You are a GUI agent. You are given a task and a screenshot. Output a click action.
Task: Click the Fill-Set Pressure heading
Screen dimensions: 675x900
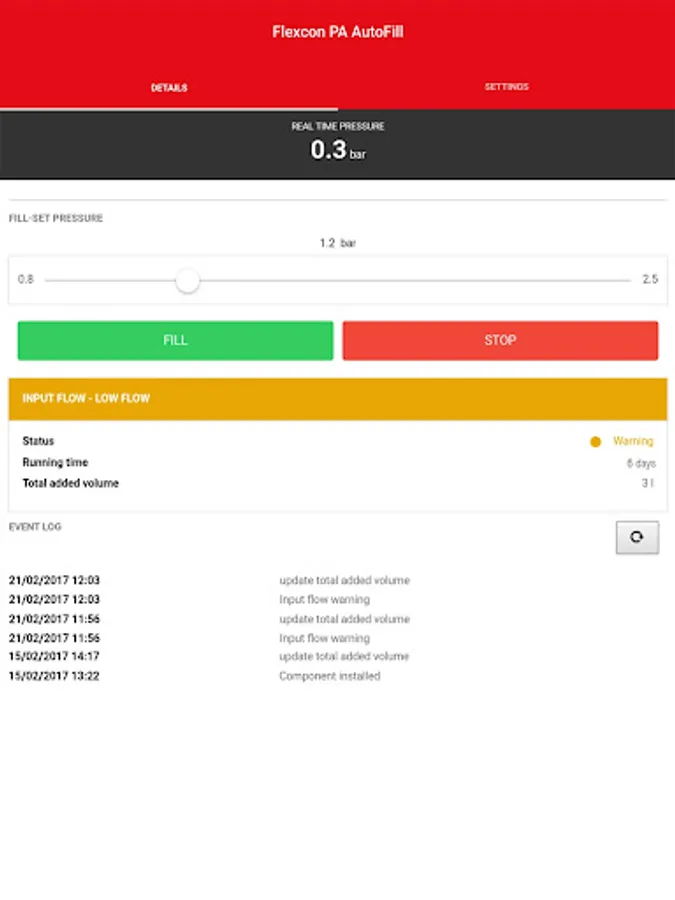(56, 218)
